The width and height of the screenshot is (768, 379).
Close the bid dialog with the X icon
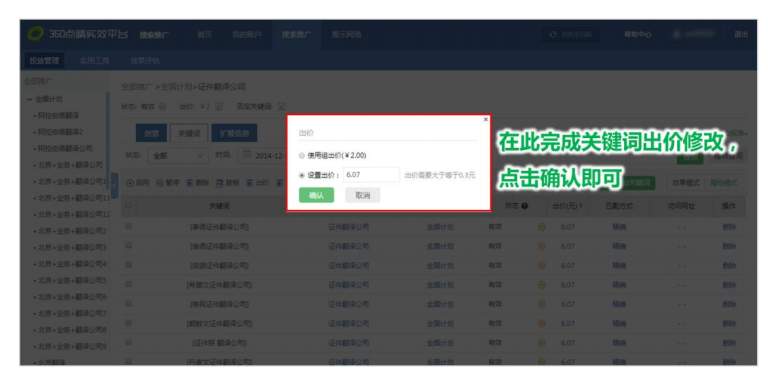(x=485, y=119)
